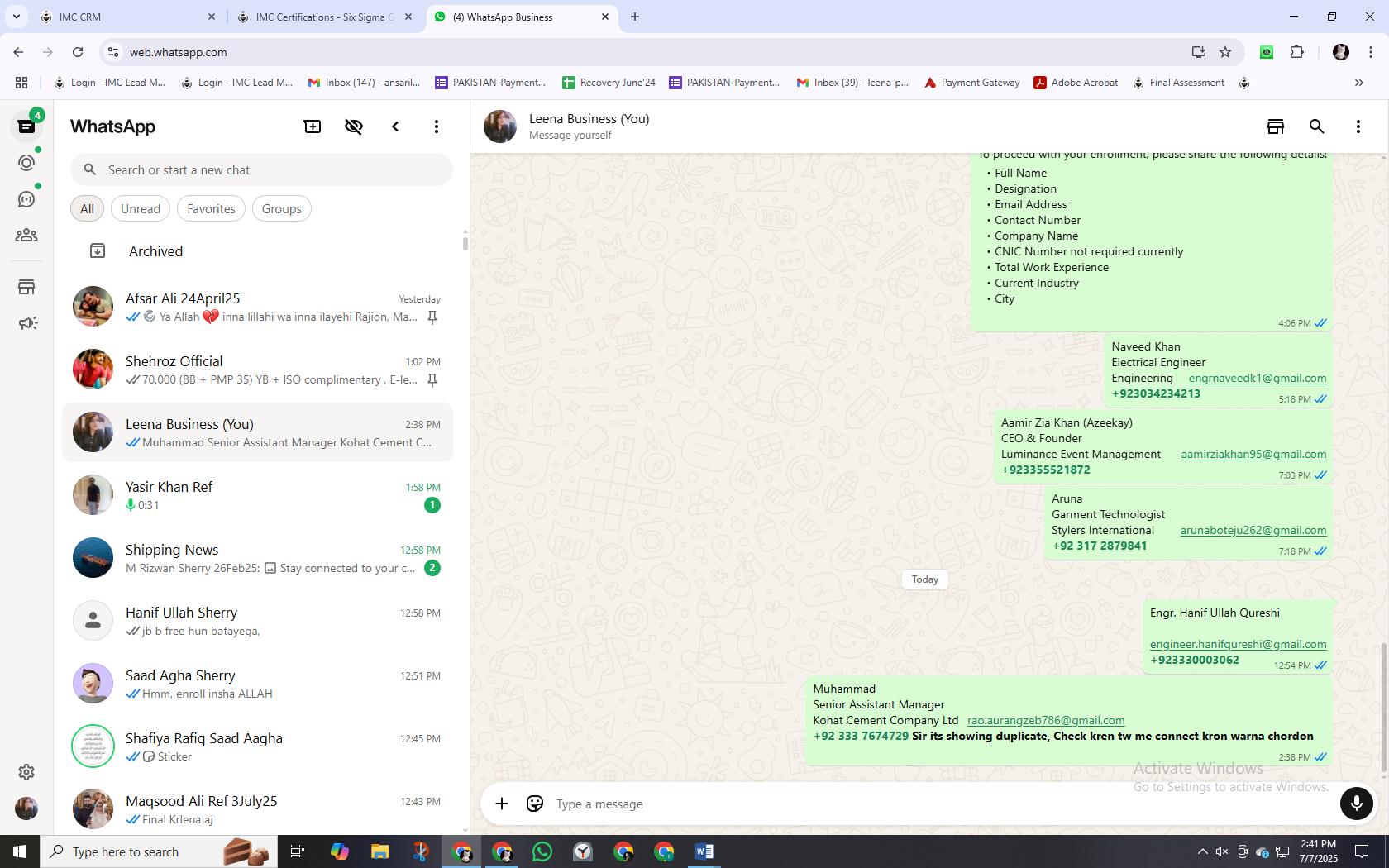
Task: Click phone number +923034234213
Action: click(1156, 393)
